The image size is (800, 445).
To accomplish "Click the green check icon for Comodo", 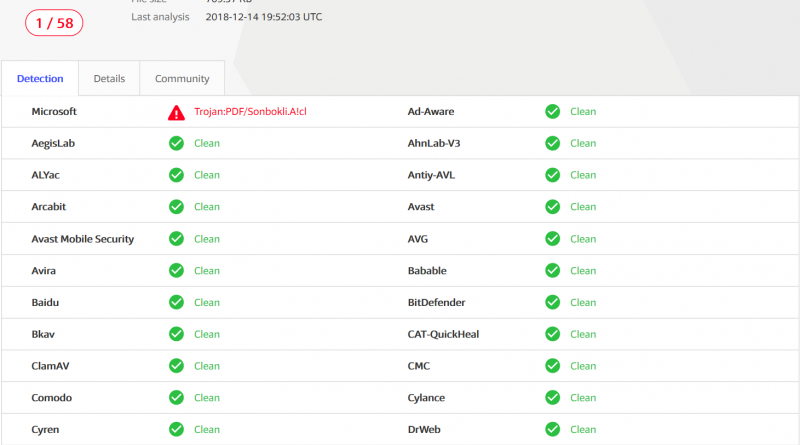I will [177, 398].
